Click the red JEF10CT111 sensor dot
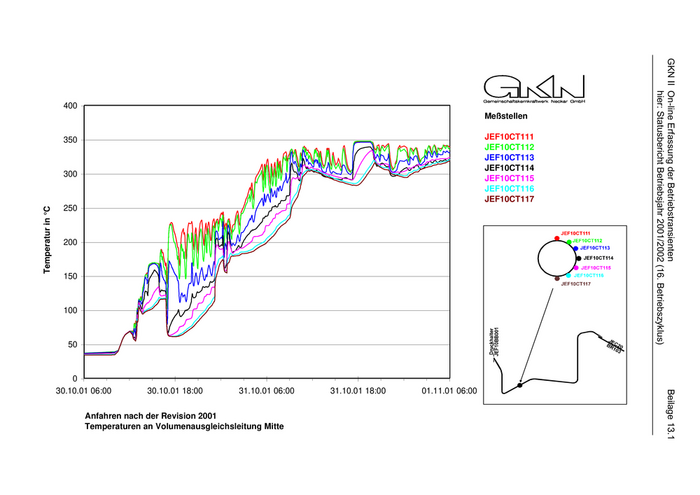This screenshot has height=495, width=700. [556, 238]
